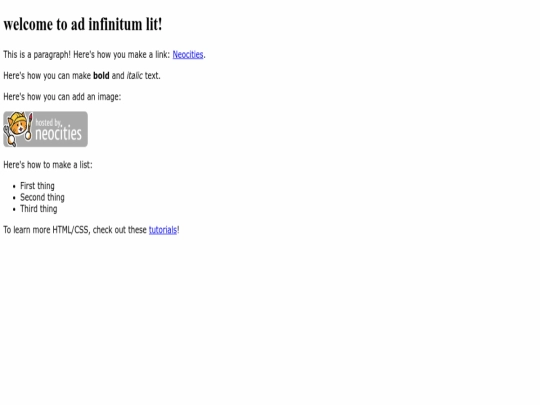
Task: Click the 'Here's how to make a list' text
Action: tap(48, 165)
